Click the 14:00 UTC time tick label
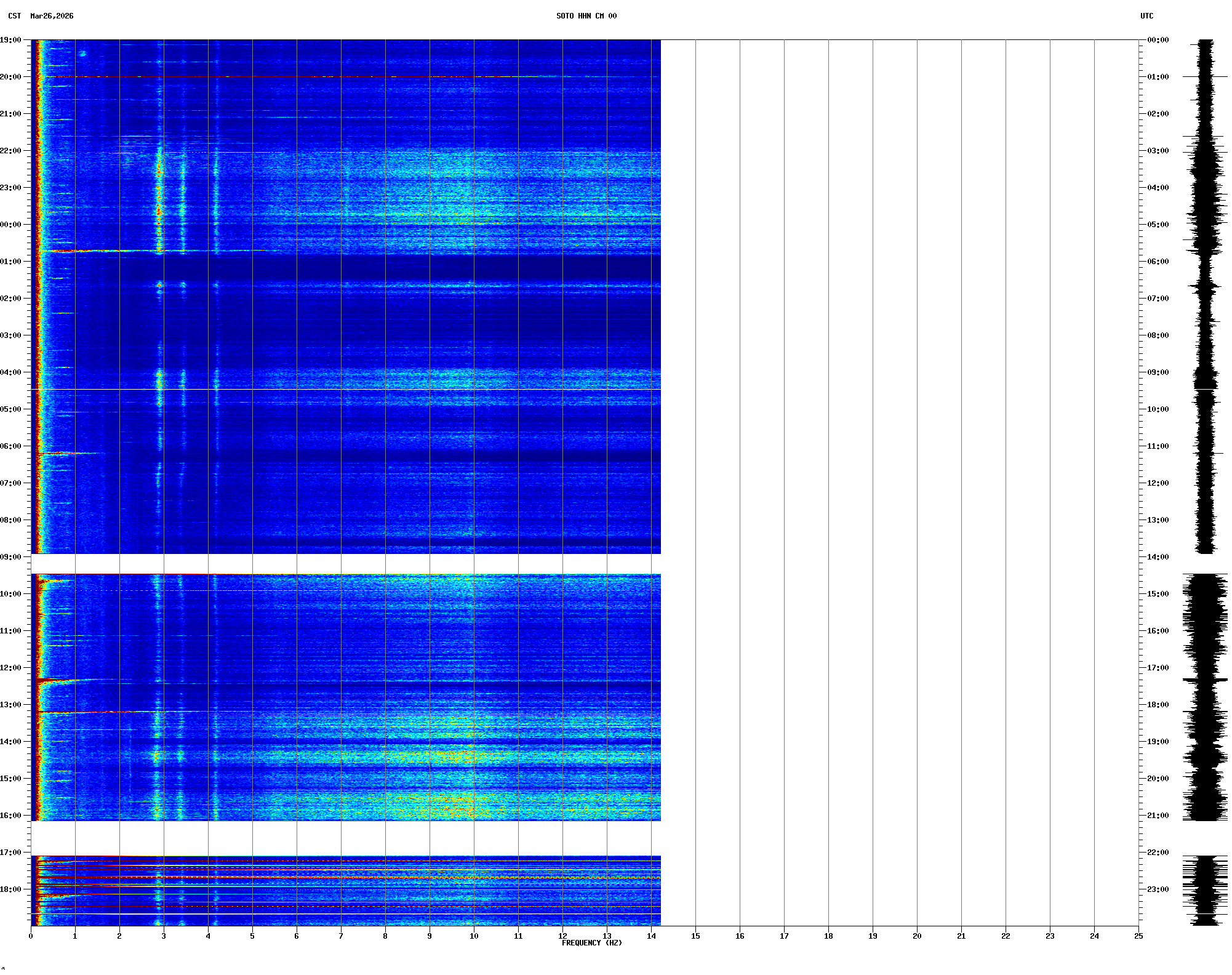 [1158, 557]
